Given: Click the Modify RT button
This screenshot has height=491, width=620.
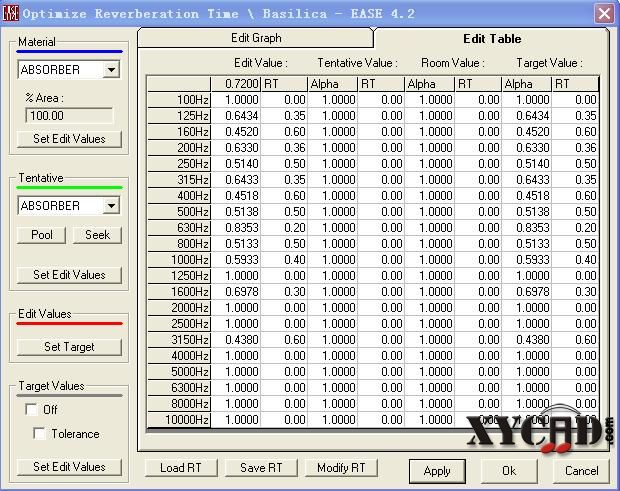Looking at the screenshot, I should 341,468.
